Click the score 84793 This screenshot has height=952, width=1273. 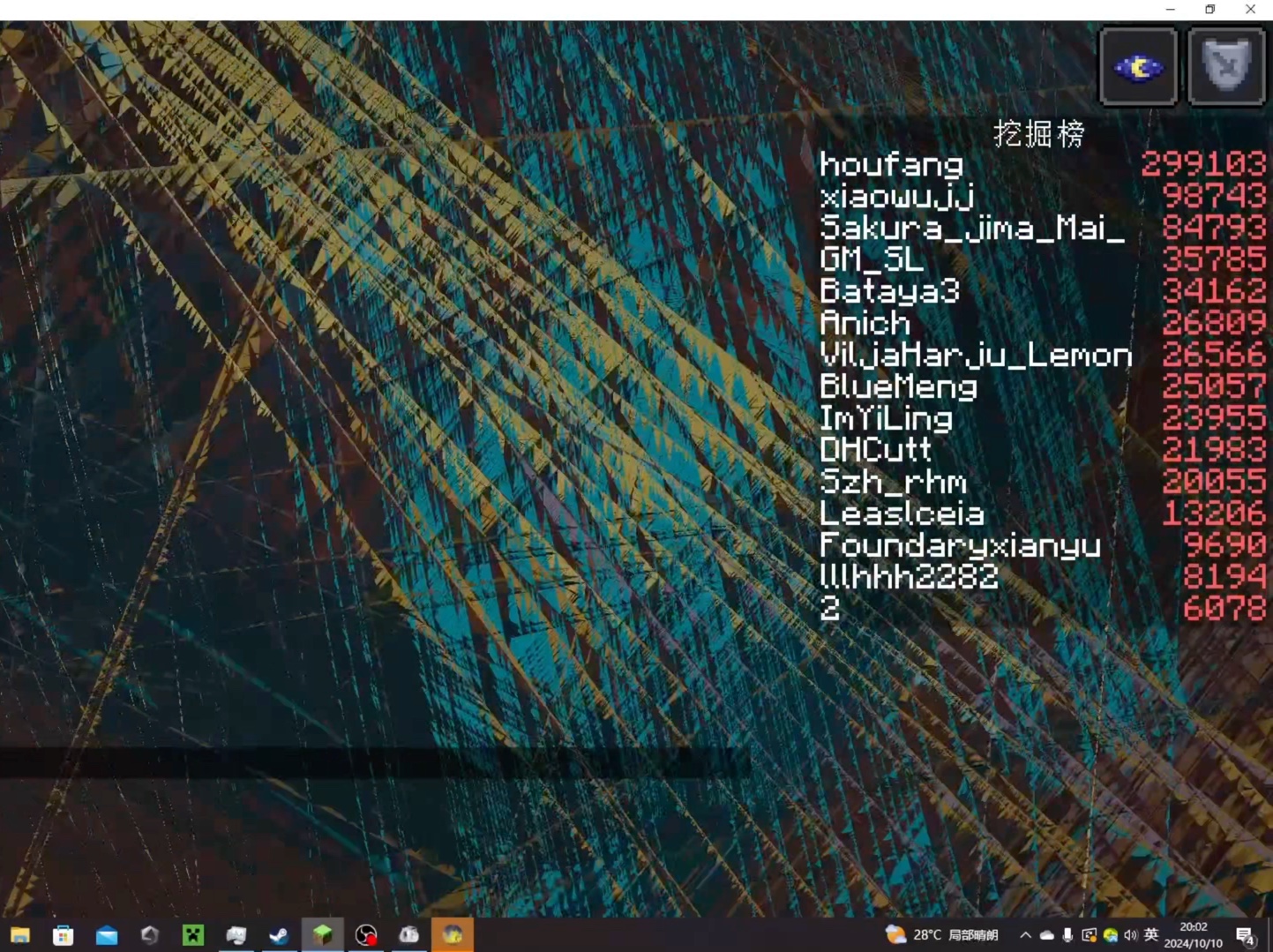point(1214,228)
